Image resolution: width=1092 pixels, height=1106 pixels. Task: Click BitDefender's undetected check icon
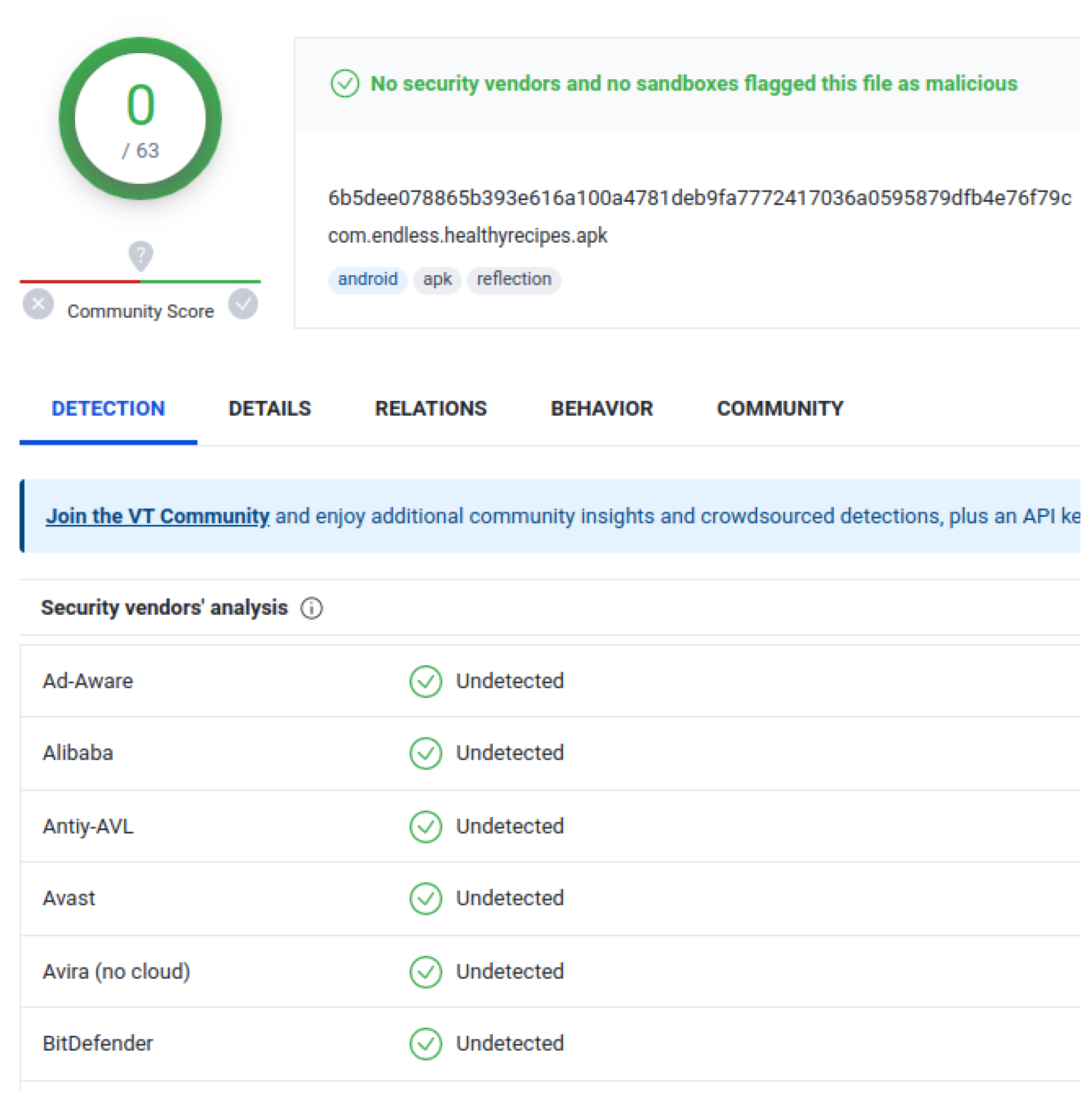(425, 1044)
